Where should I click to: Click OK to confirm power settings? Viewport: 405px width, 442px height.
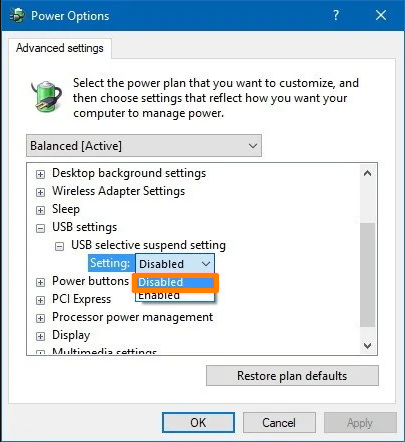tap(198, 423)
